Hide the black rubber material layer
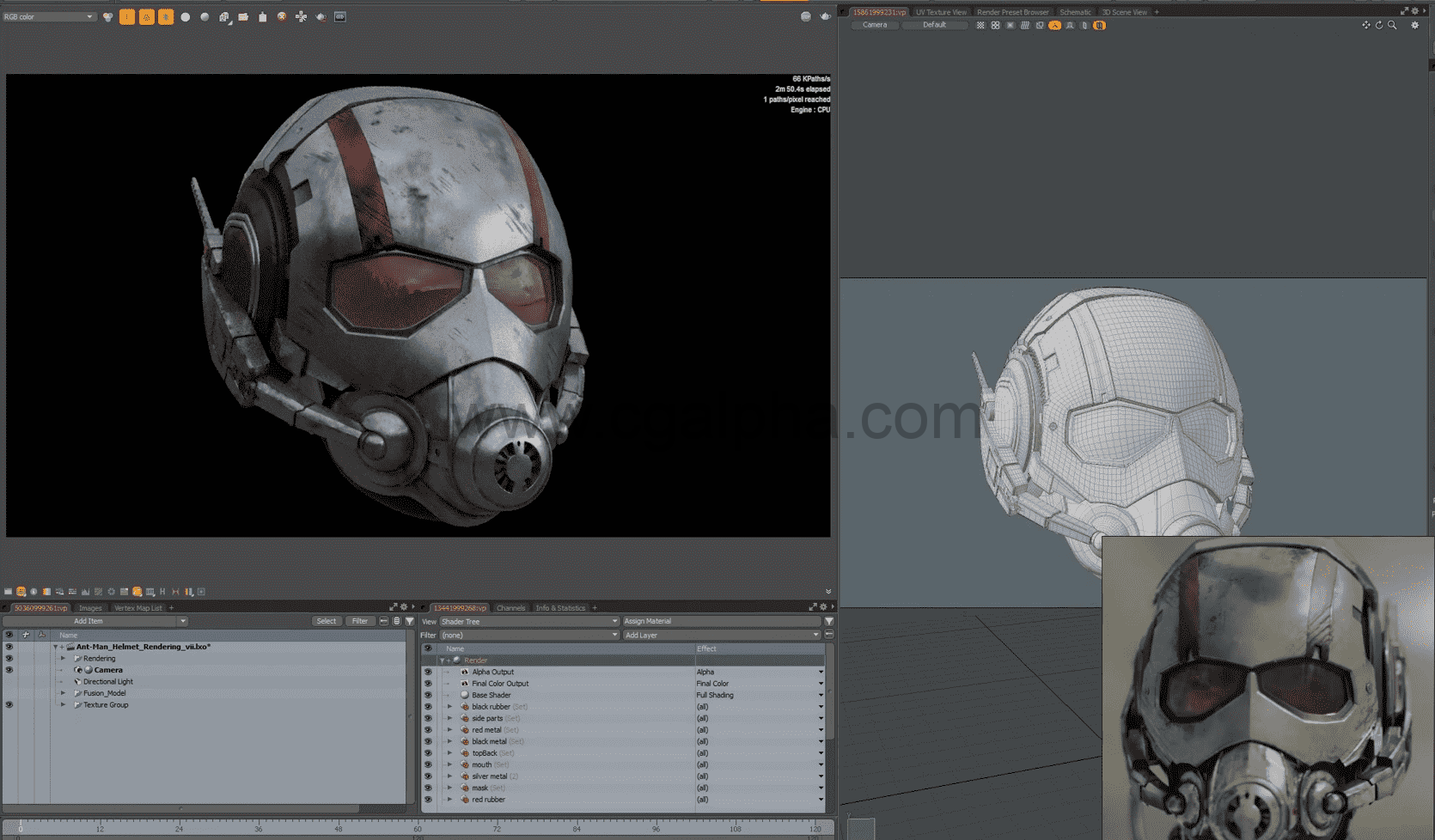Screen dimensions: 1435x840 click(x=428, y=707)
